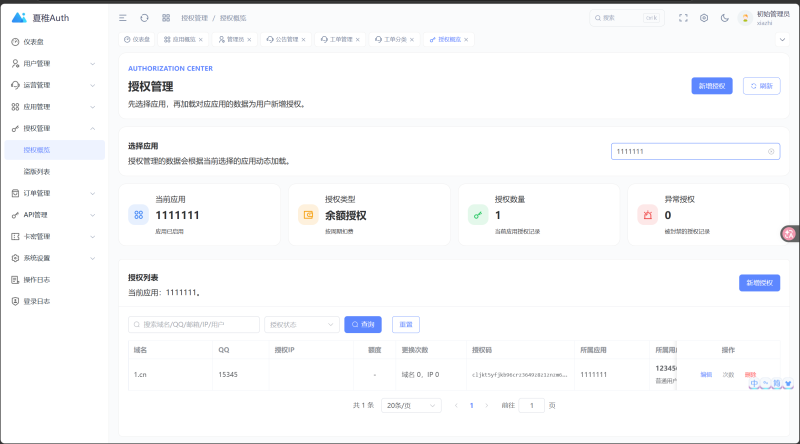Close the 公告管理 tab
Screen dimensions: 800x444
point(304,40)
